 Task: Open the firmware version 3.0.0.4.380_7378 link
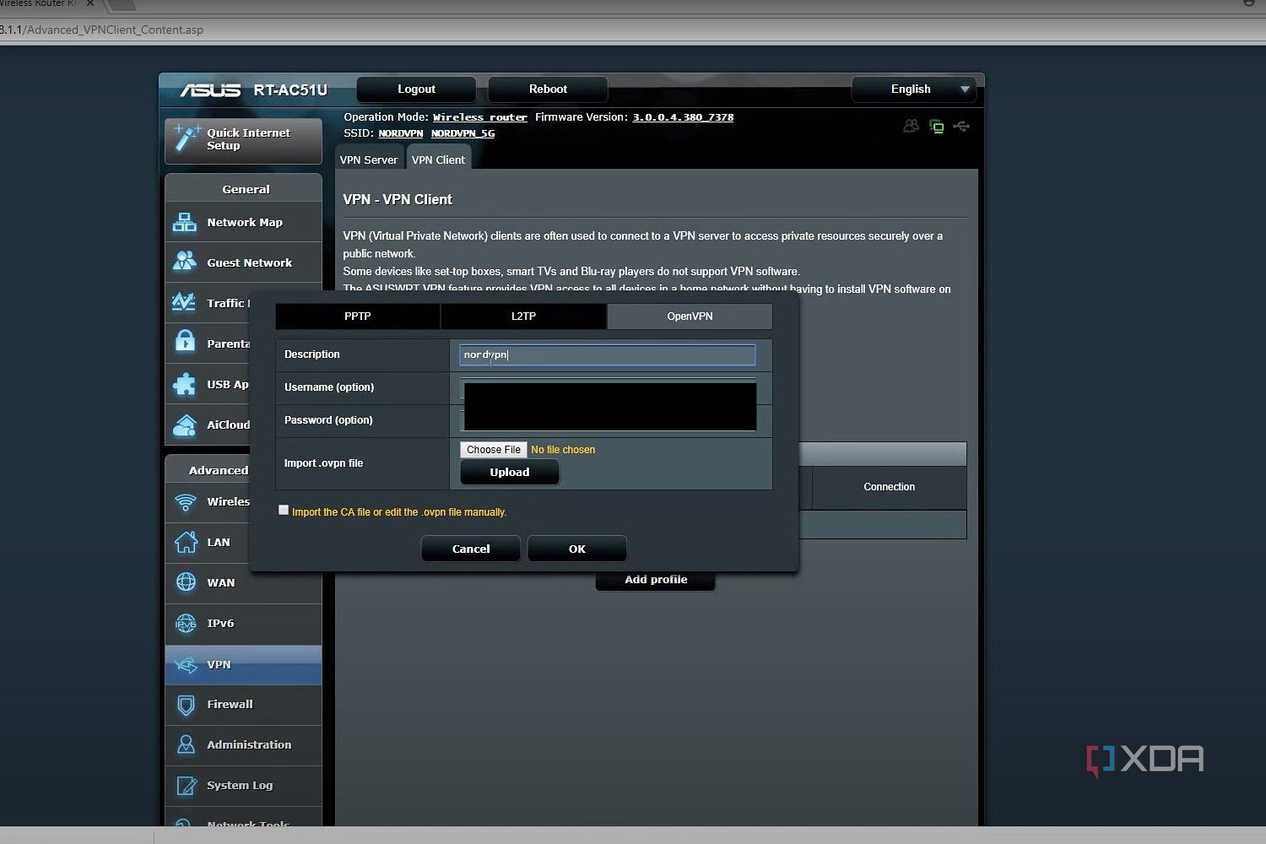(x=683, y=117)
